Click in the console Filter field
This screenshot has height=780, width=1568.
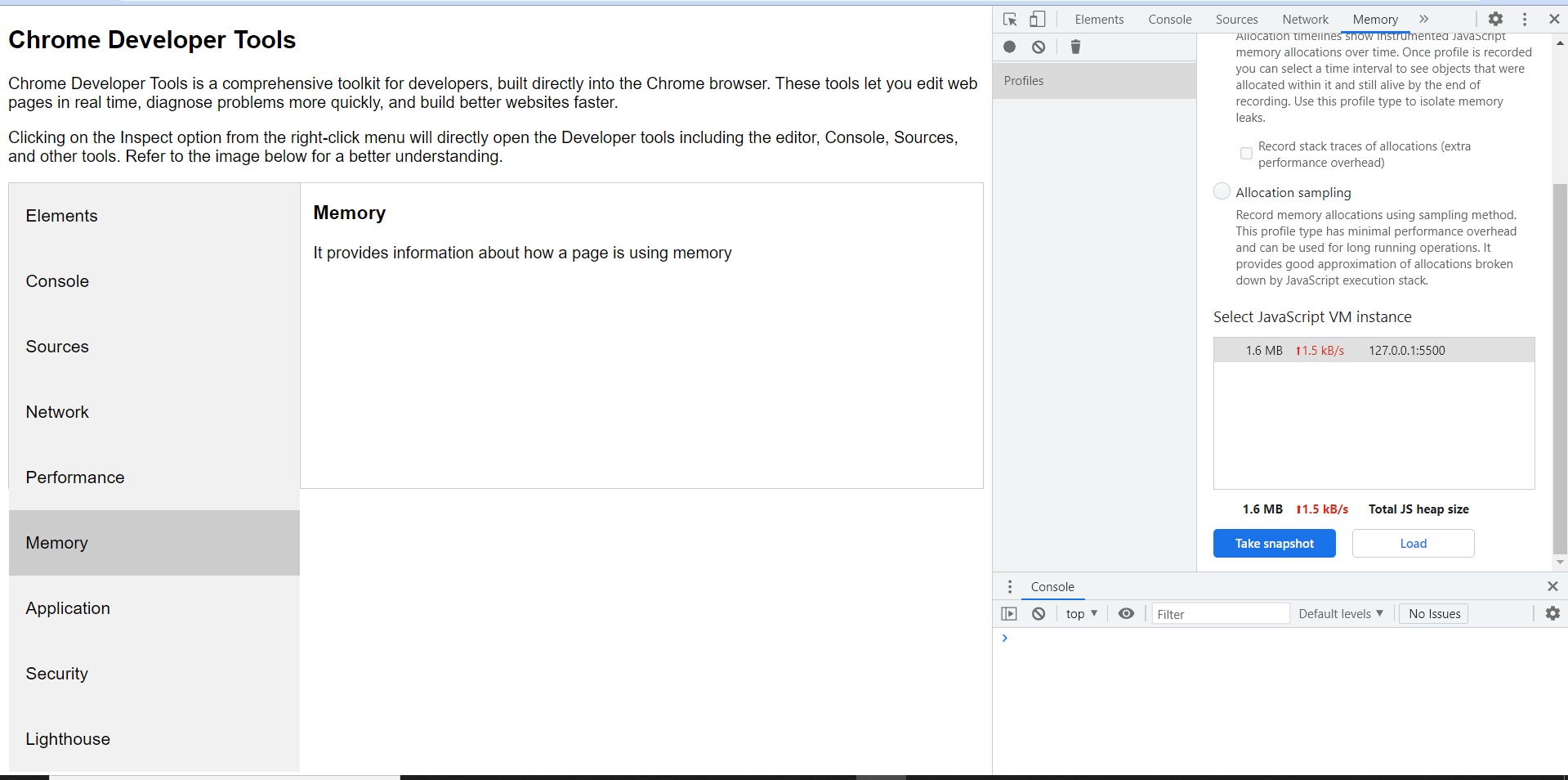point(1220,614)
